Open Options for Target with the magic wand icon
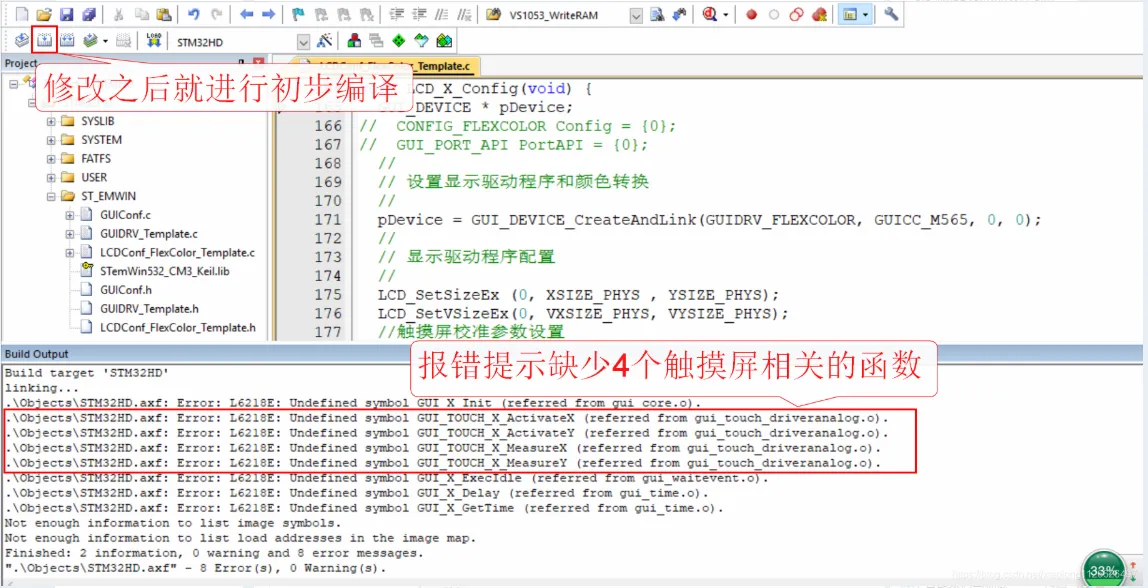The image size is (1148, 588). coord(324,40)
